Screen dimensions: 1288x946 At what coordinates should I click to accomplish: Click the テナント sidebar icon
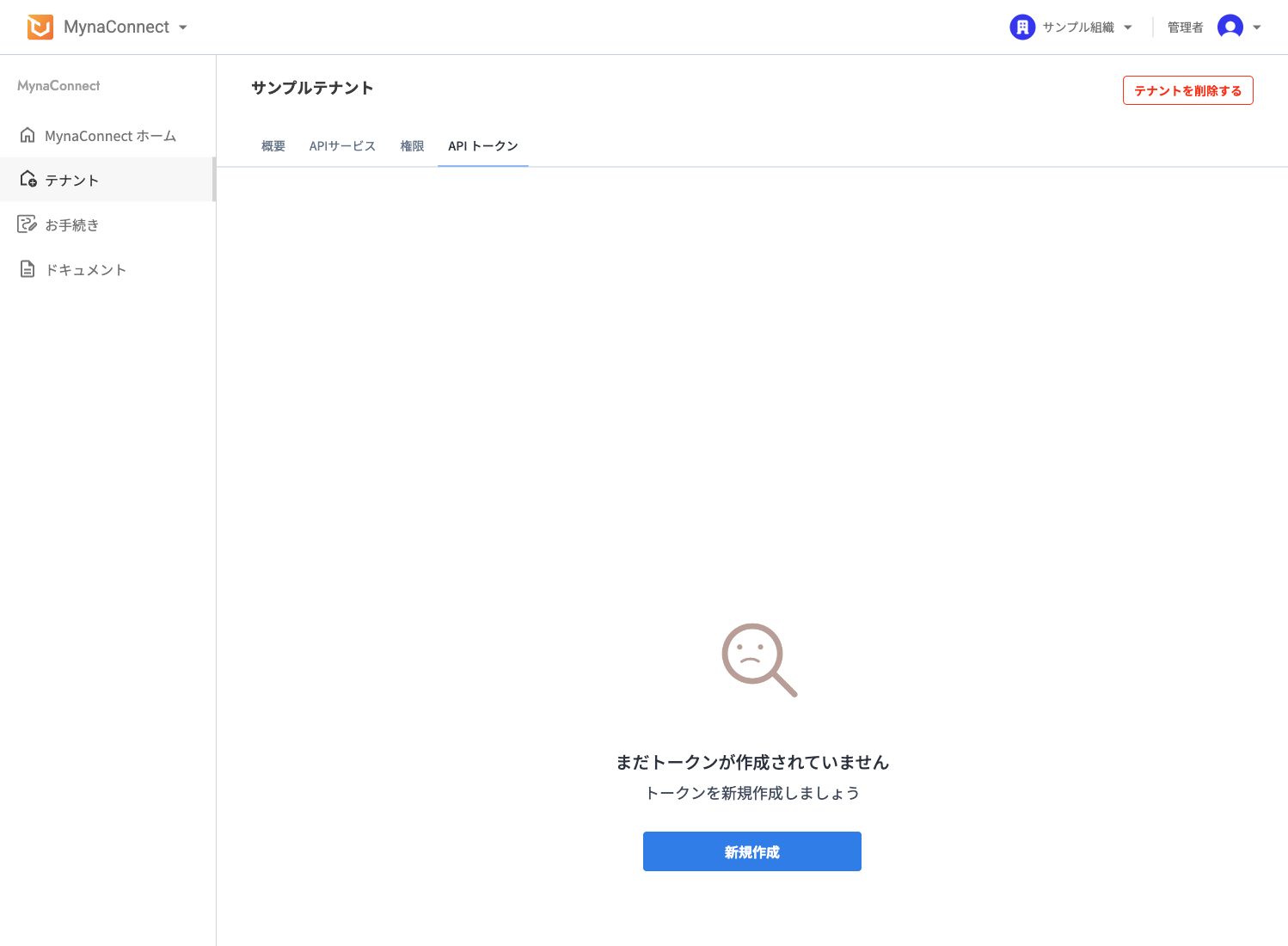[28, 179]
